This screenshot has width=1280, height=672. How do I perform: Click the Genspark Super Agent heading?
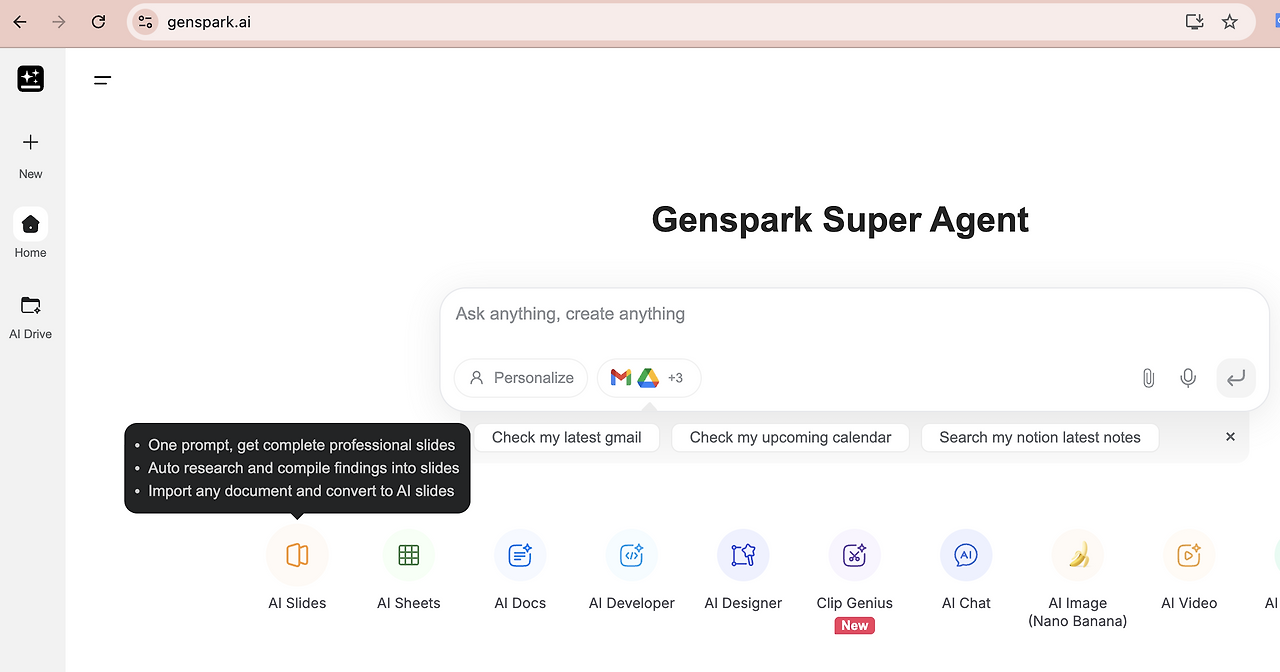(840, 219)
